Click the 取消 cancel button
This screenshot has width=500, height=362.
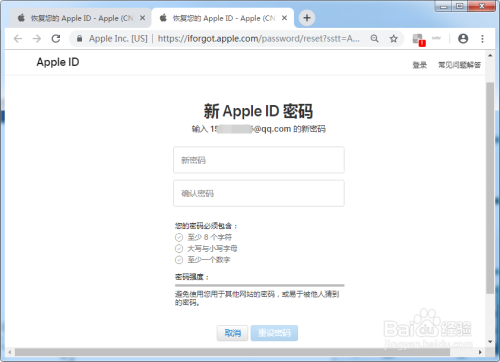(x=232, y=333)
